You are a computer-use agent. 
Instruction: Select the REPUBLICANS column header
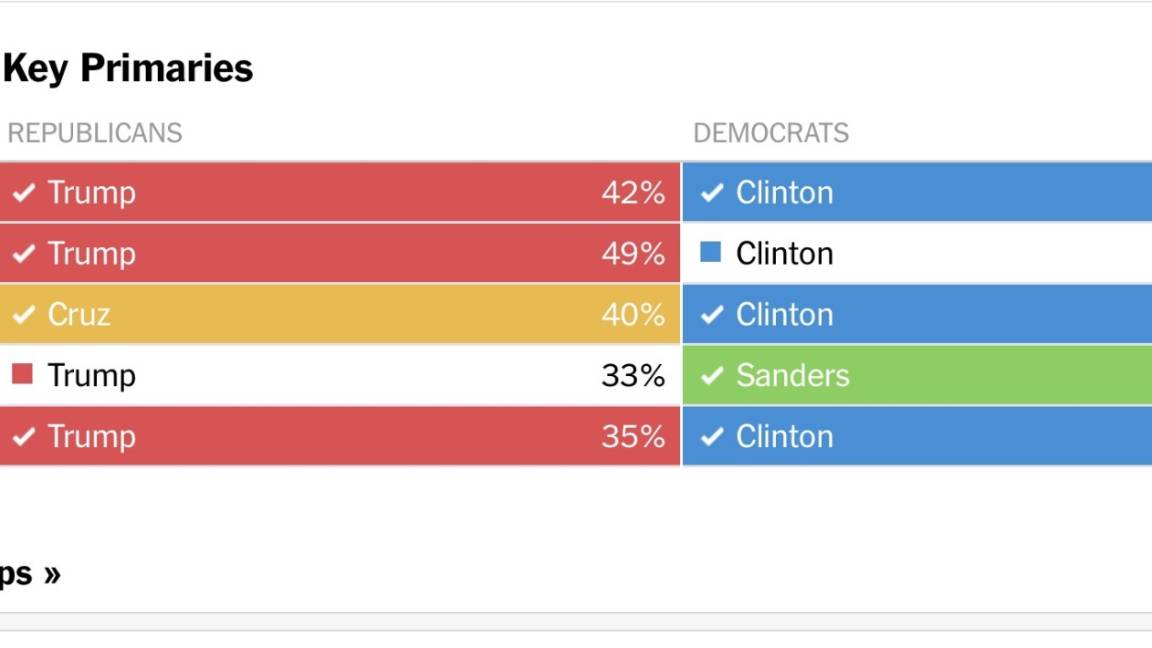point(95,131)
